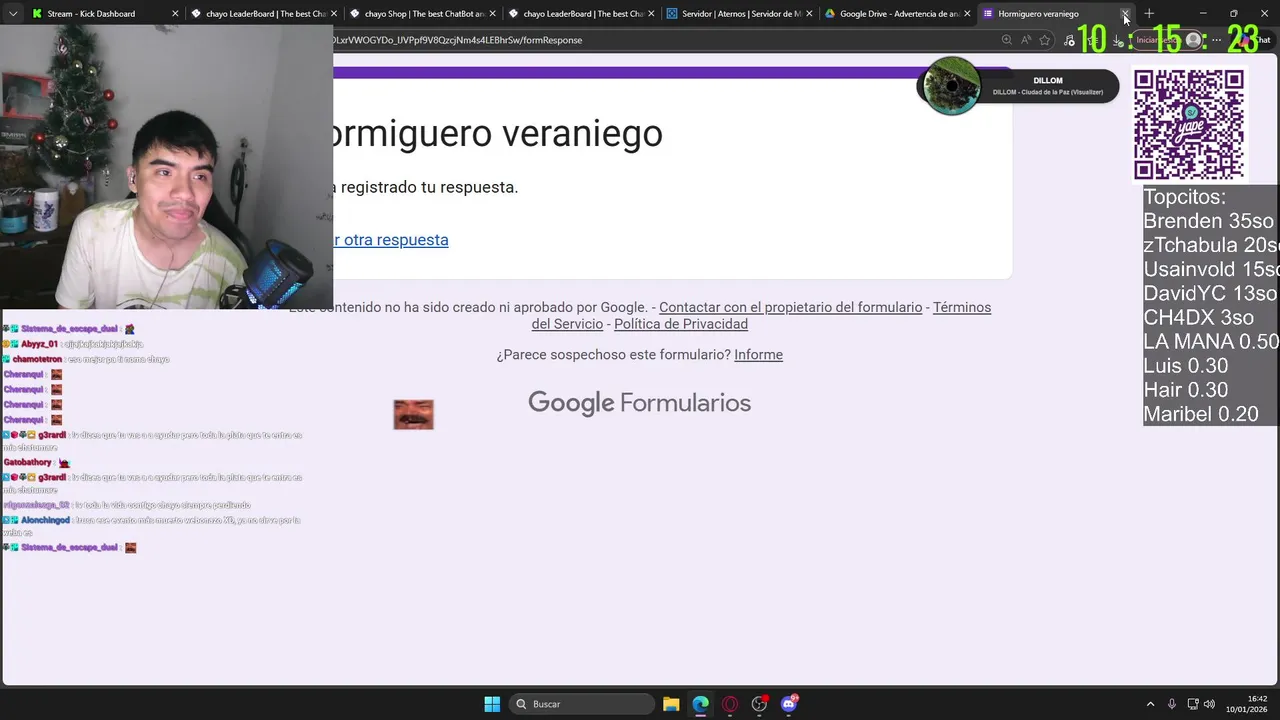Click the 'Brenden 35so' entry
This screenshot has height=720, width=1280.
click(x=1208, y=221)
